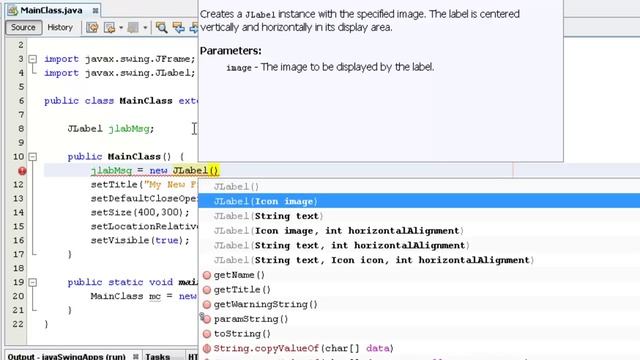Place cursor in JLabel() on line 11
This screenshot has height=360, width=640.
196,171
